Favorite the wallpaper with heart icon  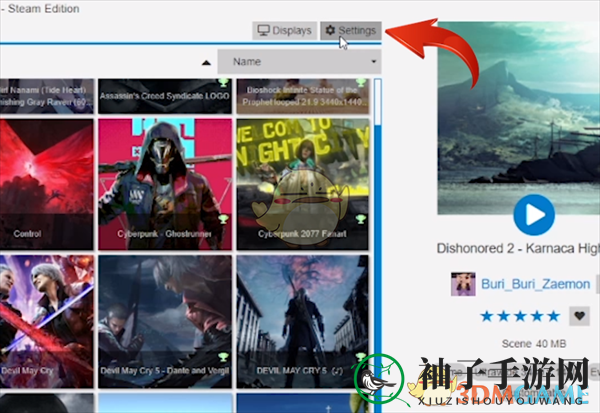pos(579,316)
